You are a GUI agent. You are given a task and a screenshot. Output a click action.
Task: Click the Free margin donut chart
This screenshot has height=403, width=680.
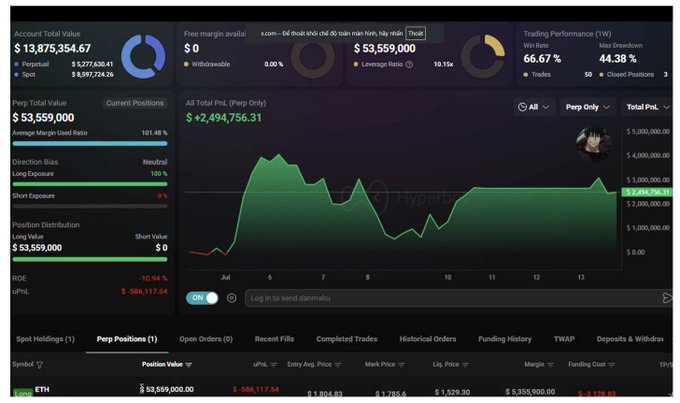point(313,57)
